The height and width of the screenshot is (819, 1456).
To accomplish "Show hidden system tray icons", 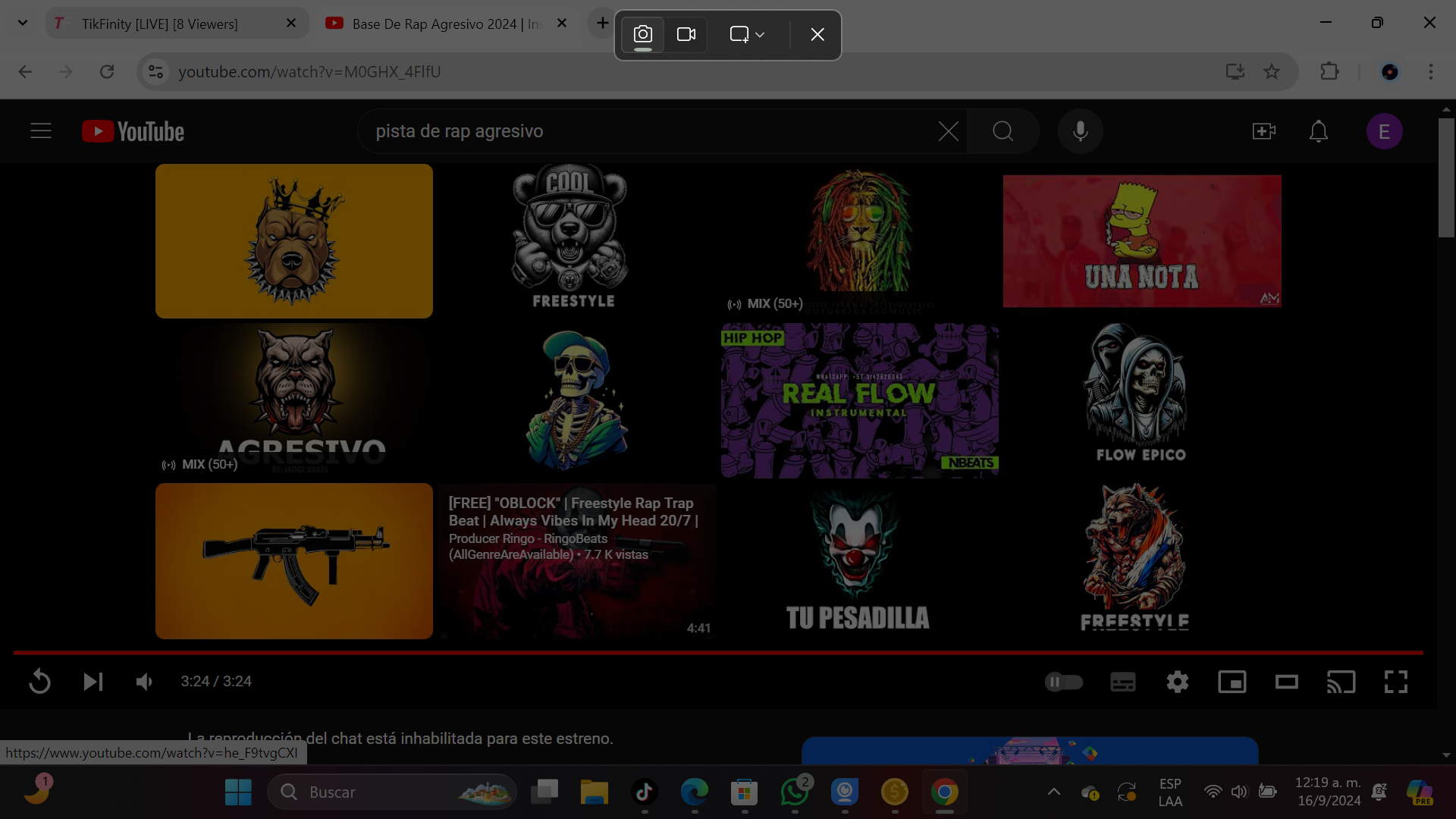I will (1053, 792).
